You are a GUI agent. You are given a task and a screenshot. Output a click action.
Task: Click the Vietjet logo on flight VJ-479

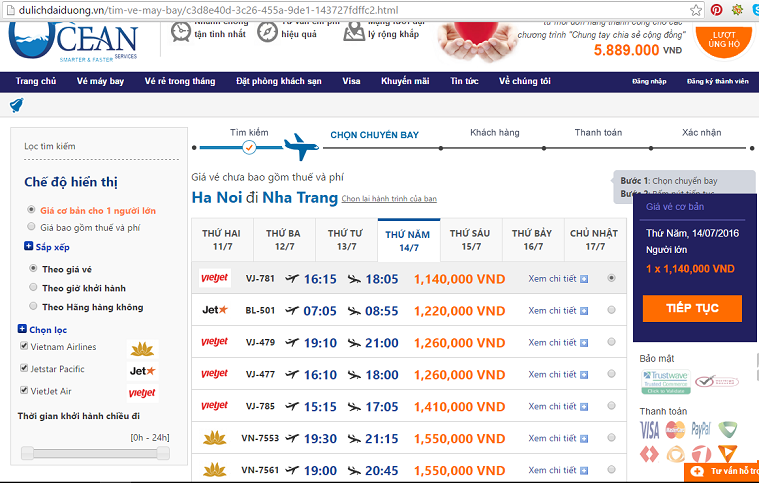(214, 342)
